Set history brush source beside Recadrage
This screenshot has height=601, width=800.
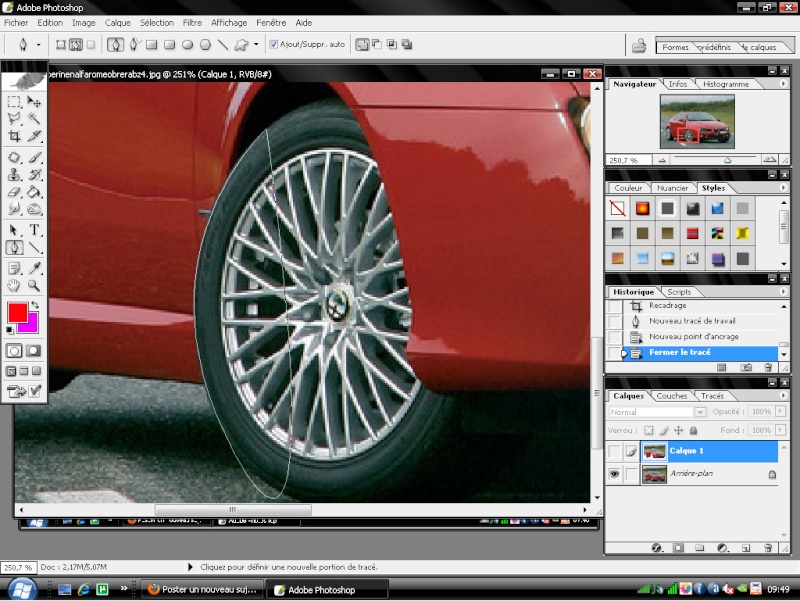tap(615, 306)
